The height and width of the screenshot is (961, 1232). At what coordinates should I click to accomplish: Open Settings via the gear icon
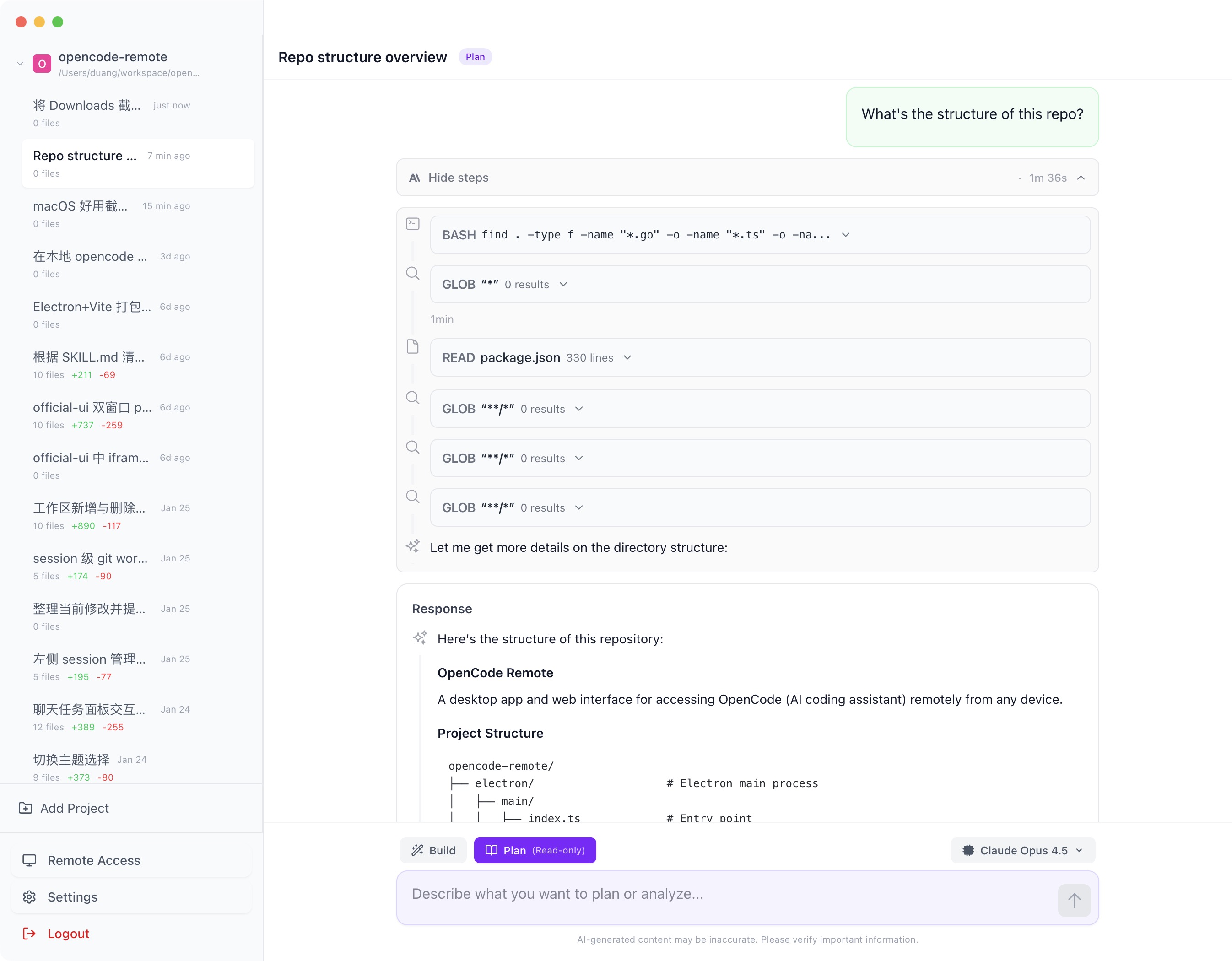pyautogui.click(x=29, y=897)
